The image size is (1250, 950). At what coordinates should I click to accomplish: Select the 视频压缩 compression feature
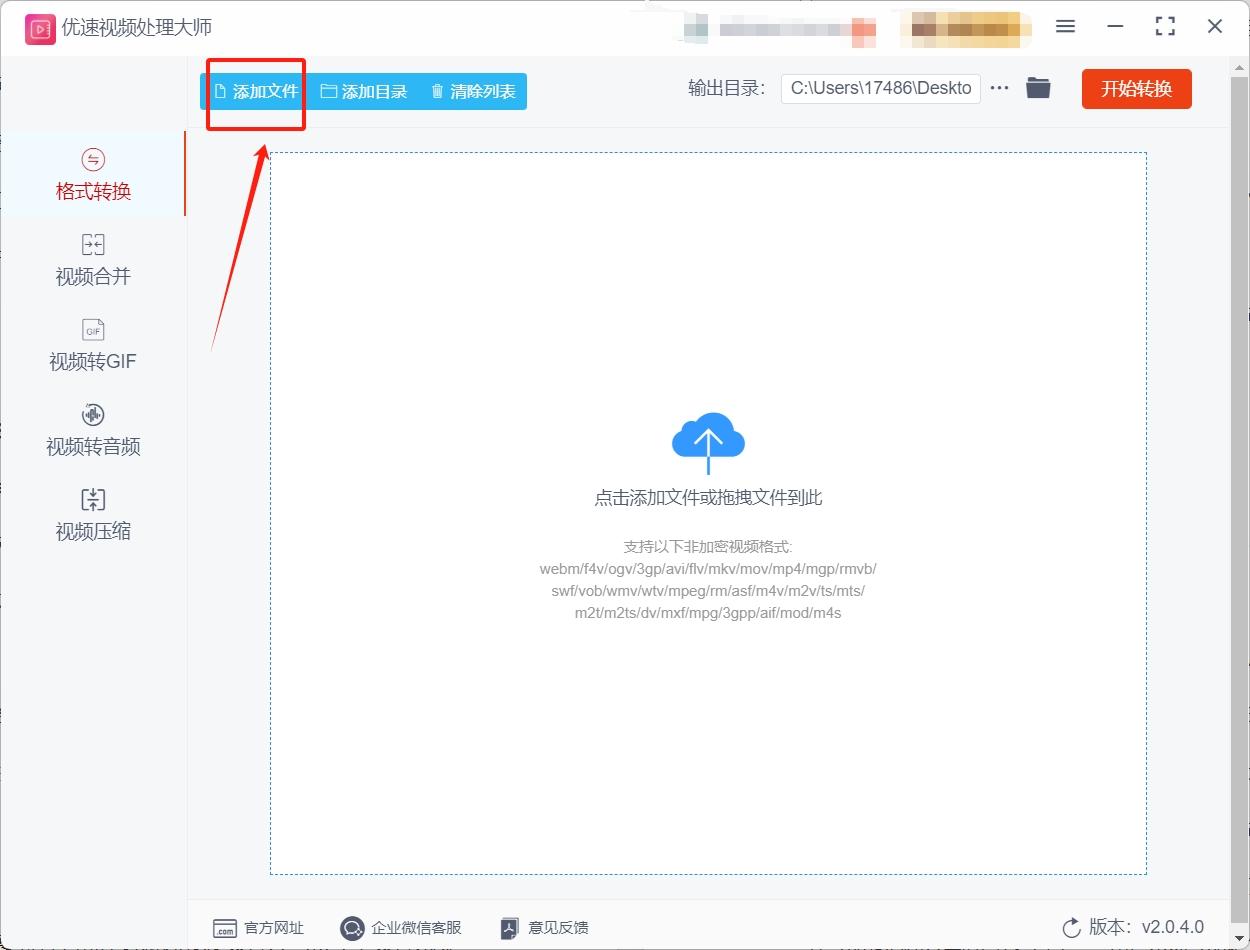92,515
